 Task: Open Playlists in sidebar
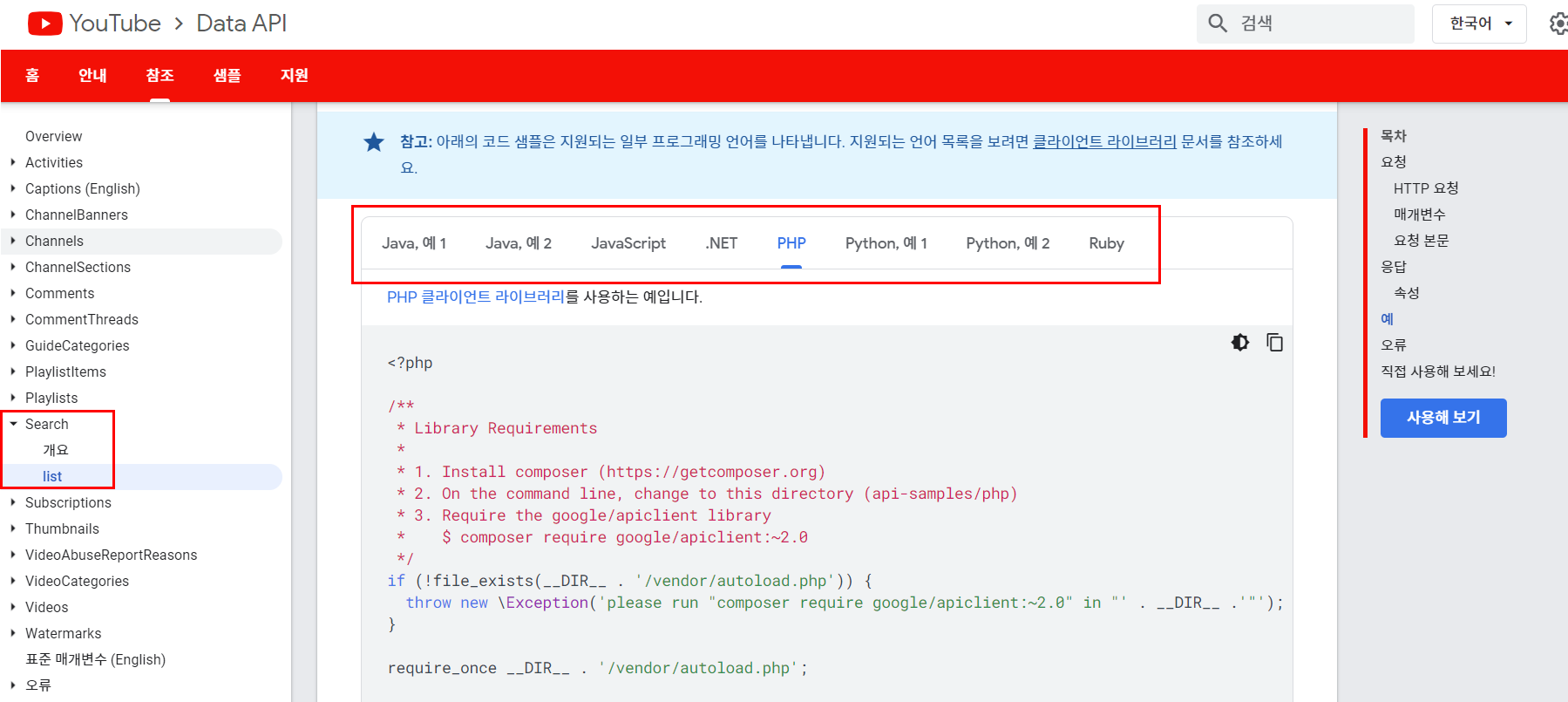tap(51, 399)
